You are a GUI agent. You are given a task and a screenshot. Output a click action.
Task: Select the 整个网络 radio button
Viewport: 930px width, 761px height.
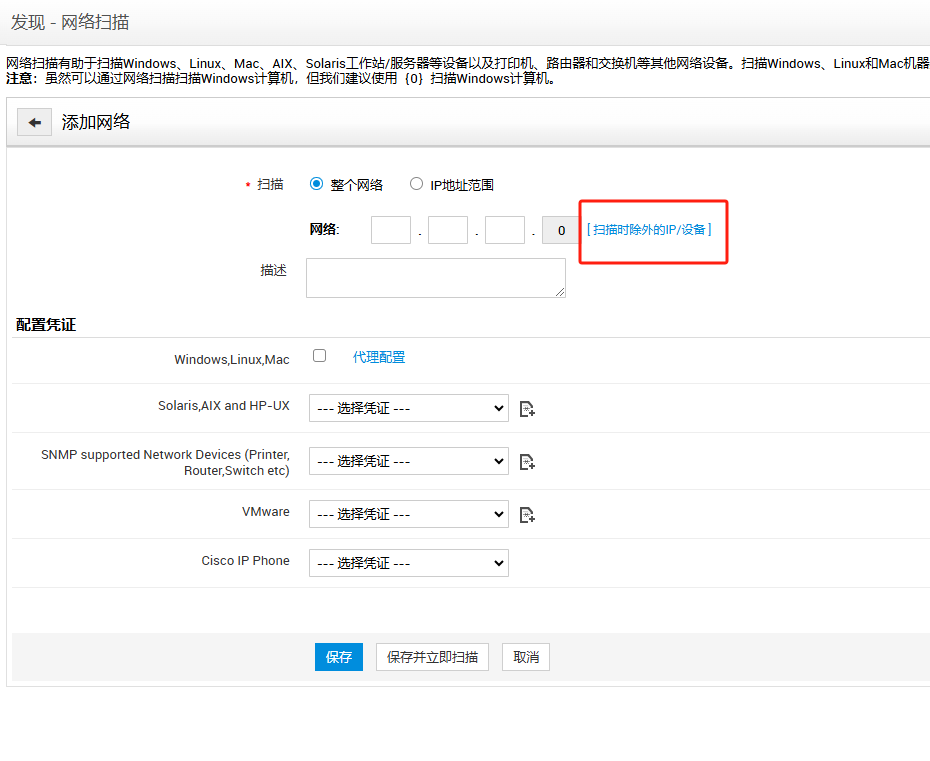click(317, 184)
